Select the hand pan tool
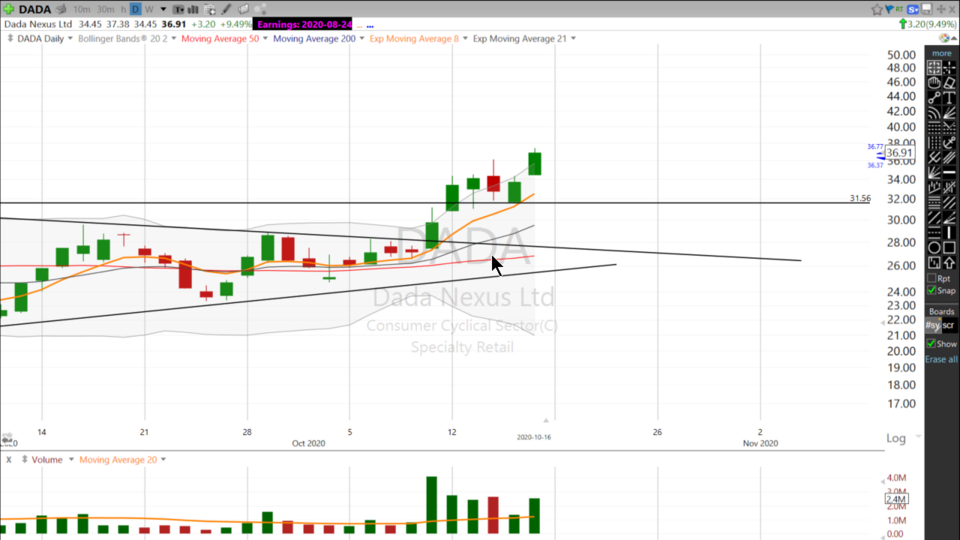Image resolution: width=960 pixels, height=540 pixels. pos(934,82)
